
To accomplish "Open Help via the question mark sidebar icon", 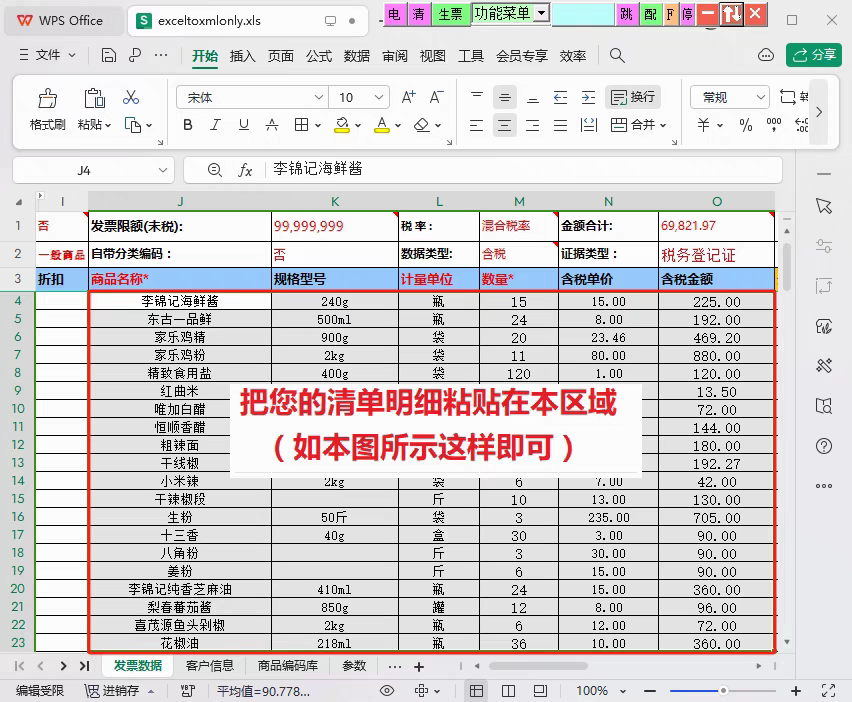I will [x=823, y=446].
